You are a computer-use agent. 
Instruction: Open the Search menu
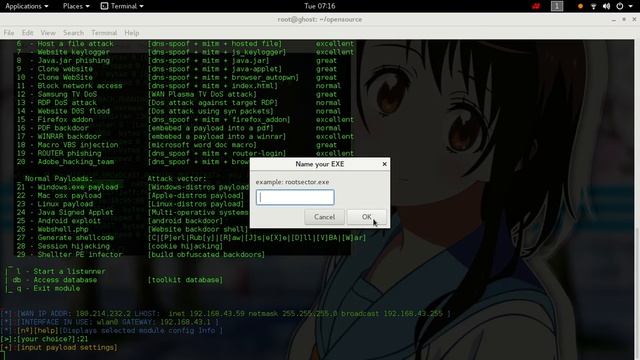click(73, 33)
